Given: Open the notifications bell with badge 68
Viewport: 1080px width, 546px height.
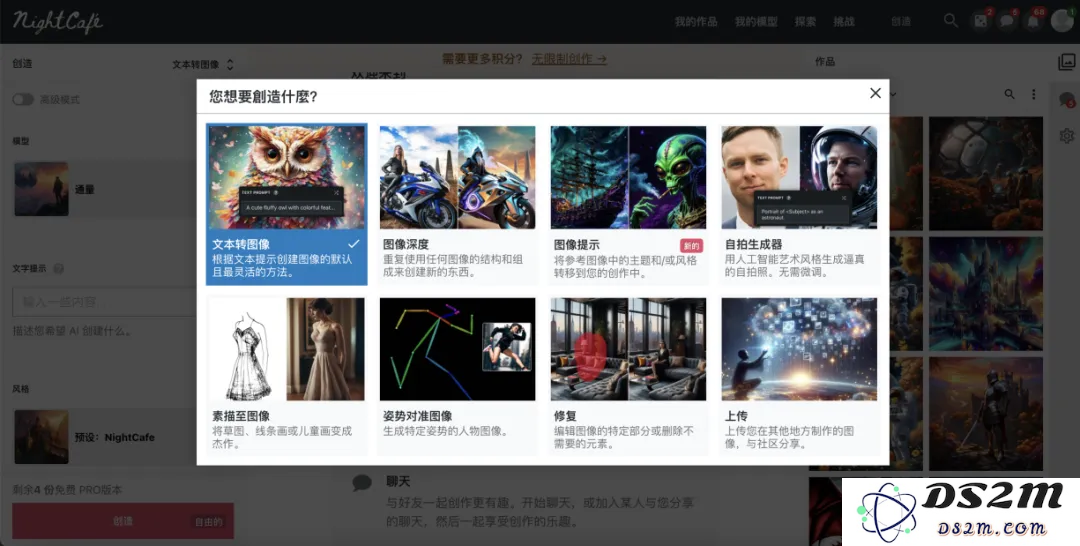Looking at the screenshot, I should [1033, 21].
